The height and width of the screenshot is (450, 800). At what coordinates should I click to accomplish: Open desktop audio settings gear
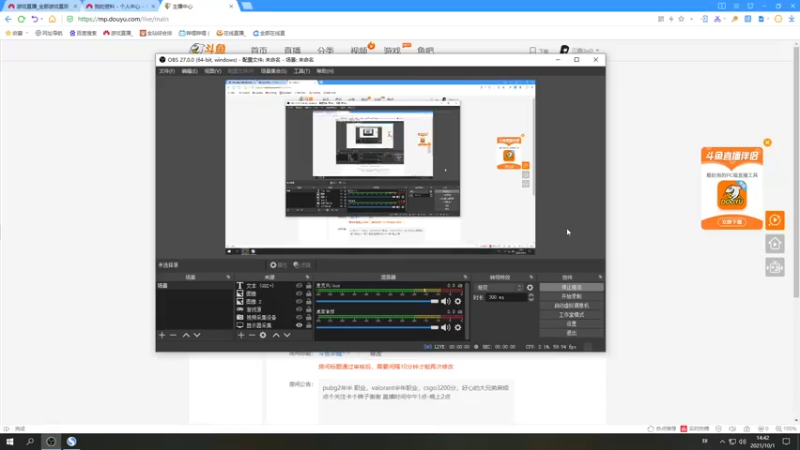pyautogui.click(x=458, y=327)
